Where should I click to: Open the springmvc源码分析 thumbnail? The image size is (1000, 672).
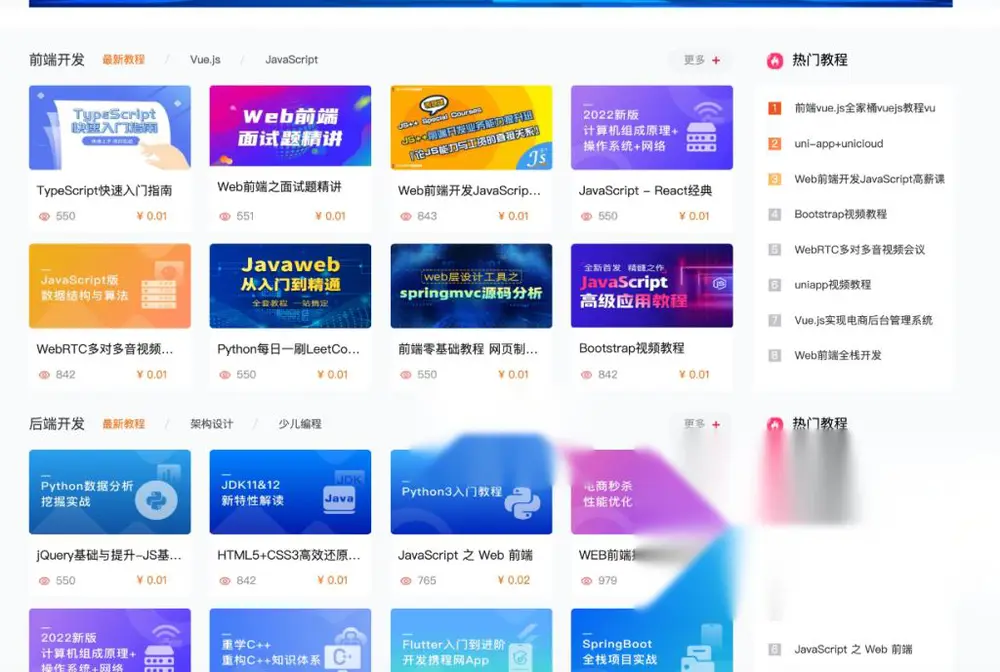tap(471, 286)
